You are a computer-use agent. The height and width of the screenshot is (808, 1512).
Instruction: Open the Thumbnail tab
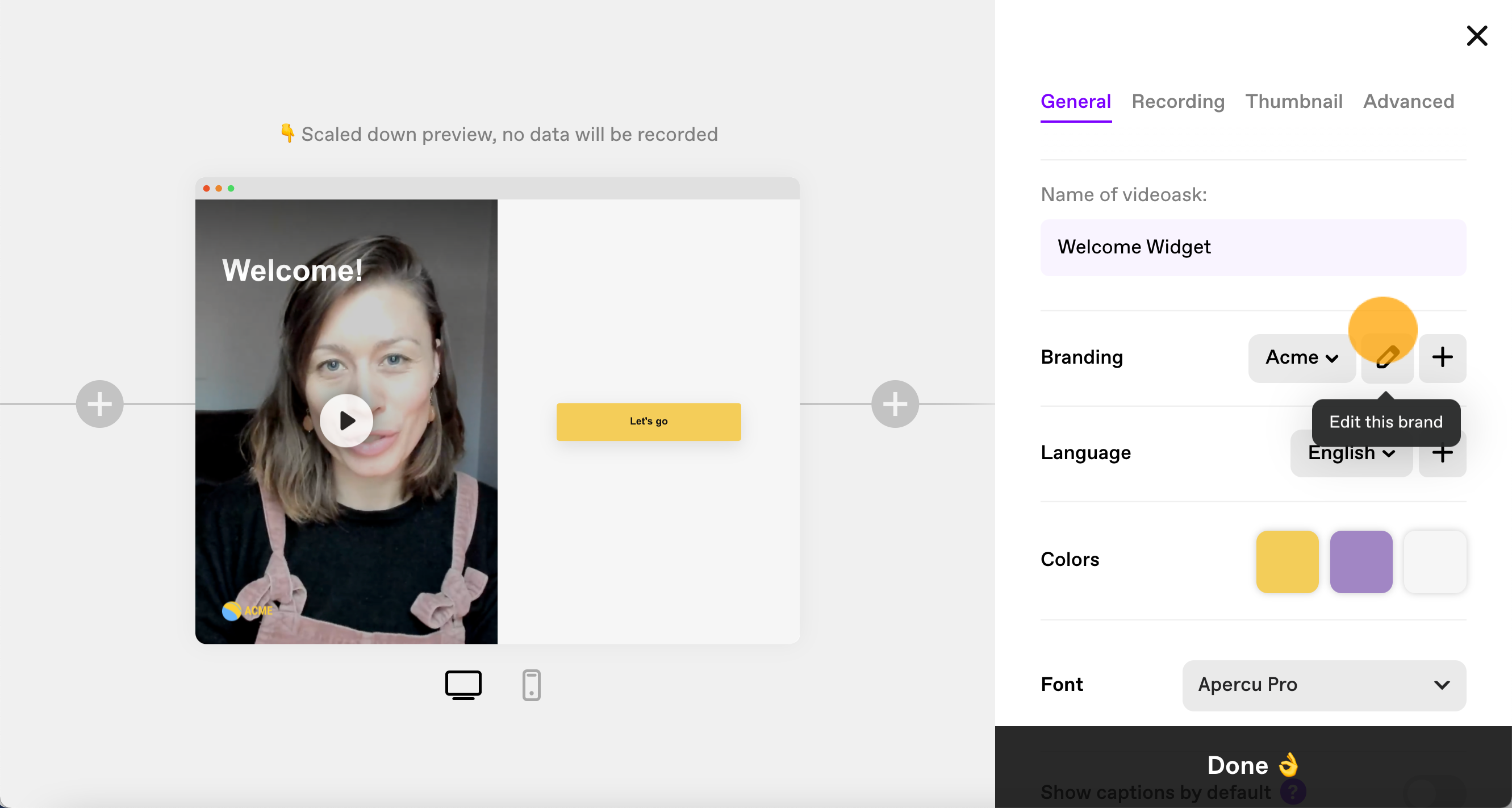click(x=1293, y=102)
